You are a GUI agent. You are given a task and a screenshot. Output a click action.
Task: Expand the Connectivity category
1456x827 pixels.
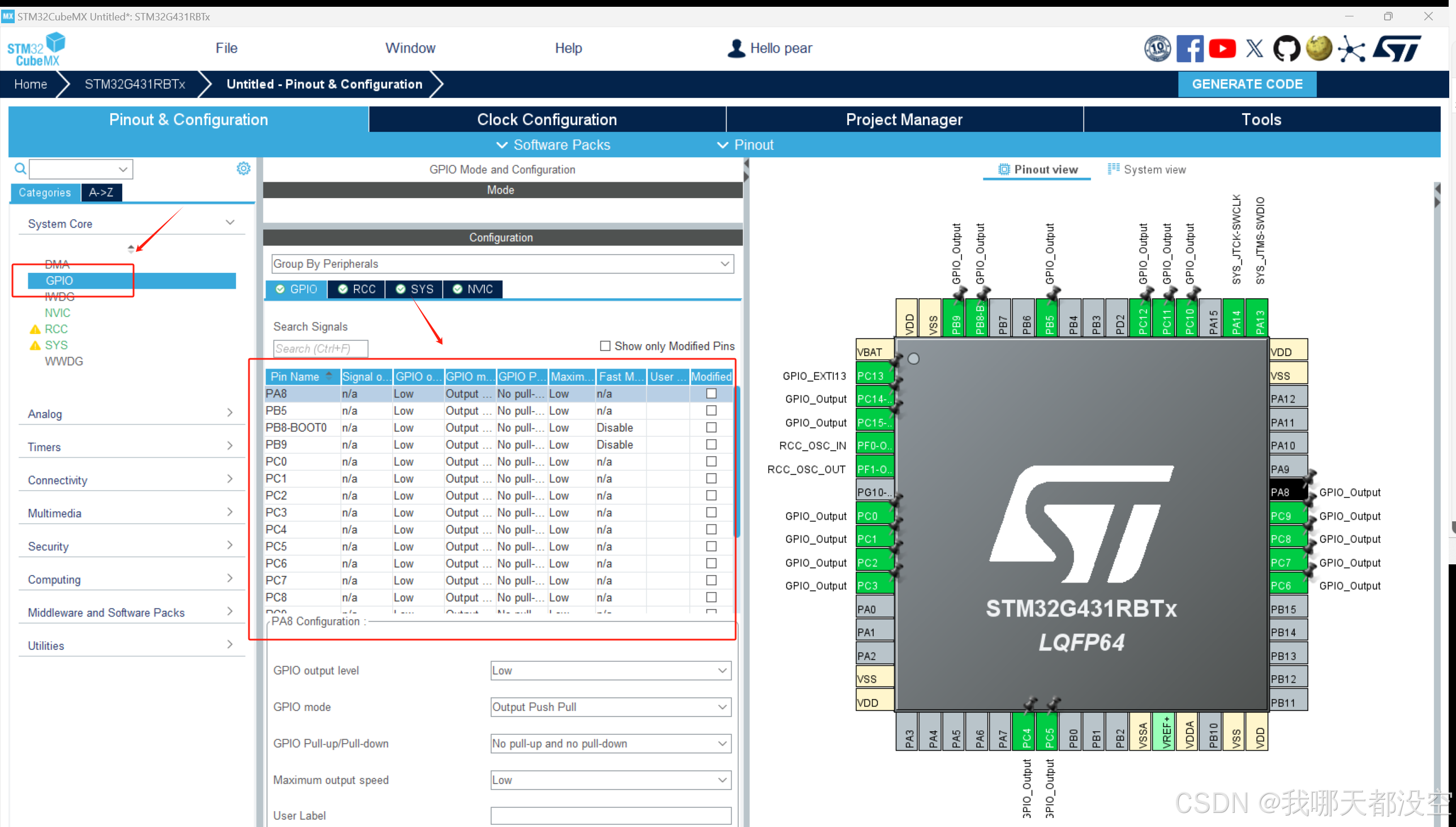(132, 480)
